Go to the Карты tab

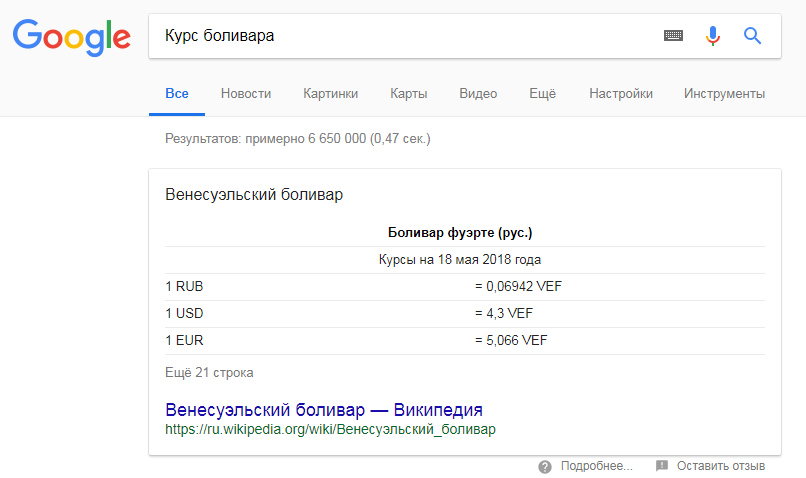pyautogui.click(x=409, y=94)
